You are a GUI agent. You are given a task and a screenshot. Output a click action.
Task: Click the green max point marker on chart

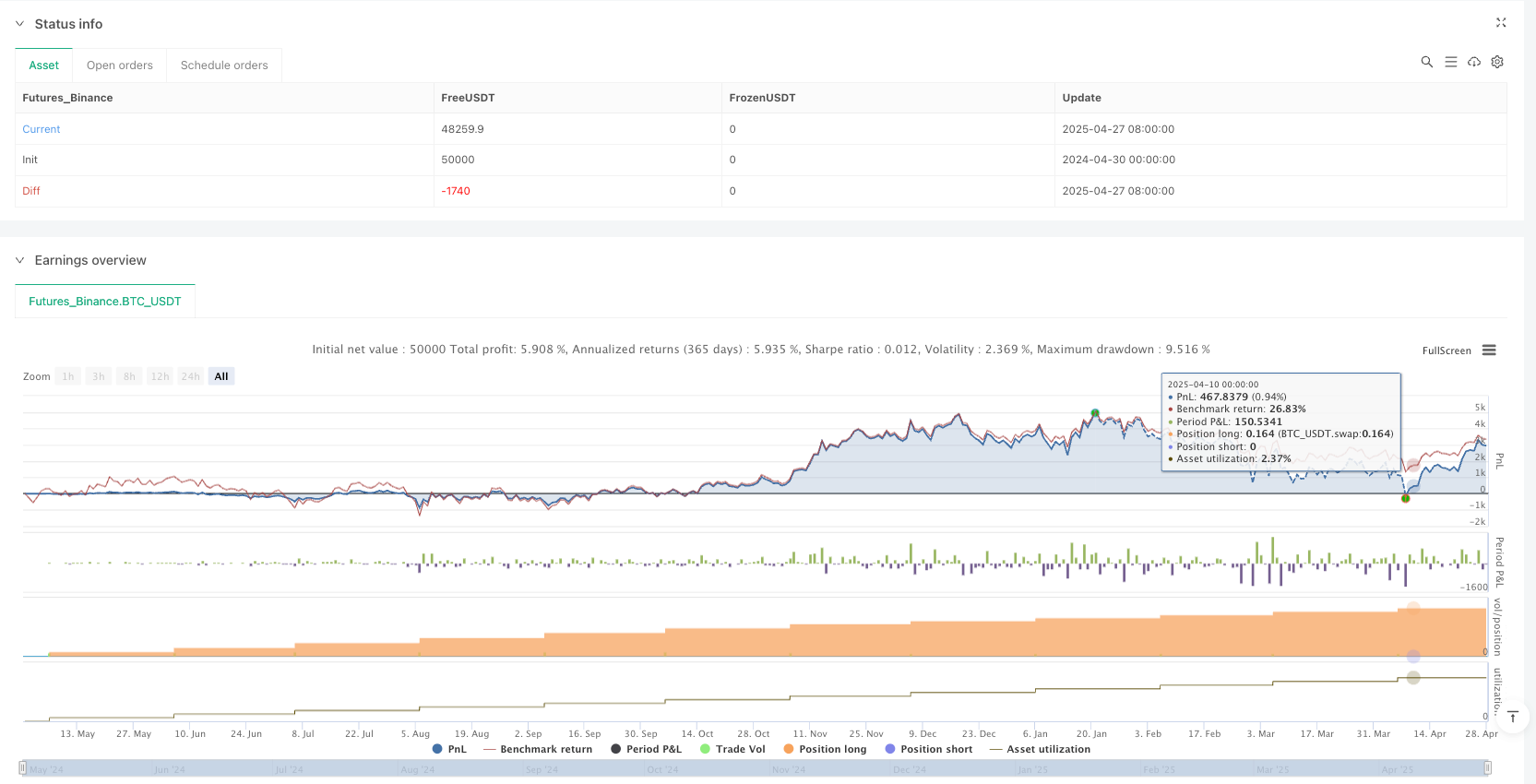click(x=1095, y=413)
